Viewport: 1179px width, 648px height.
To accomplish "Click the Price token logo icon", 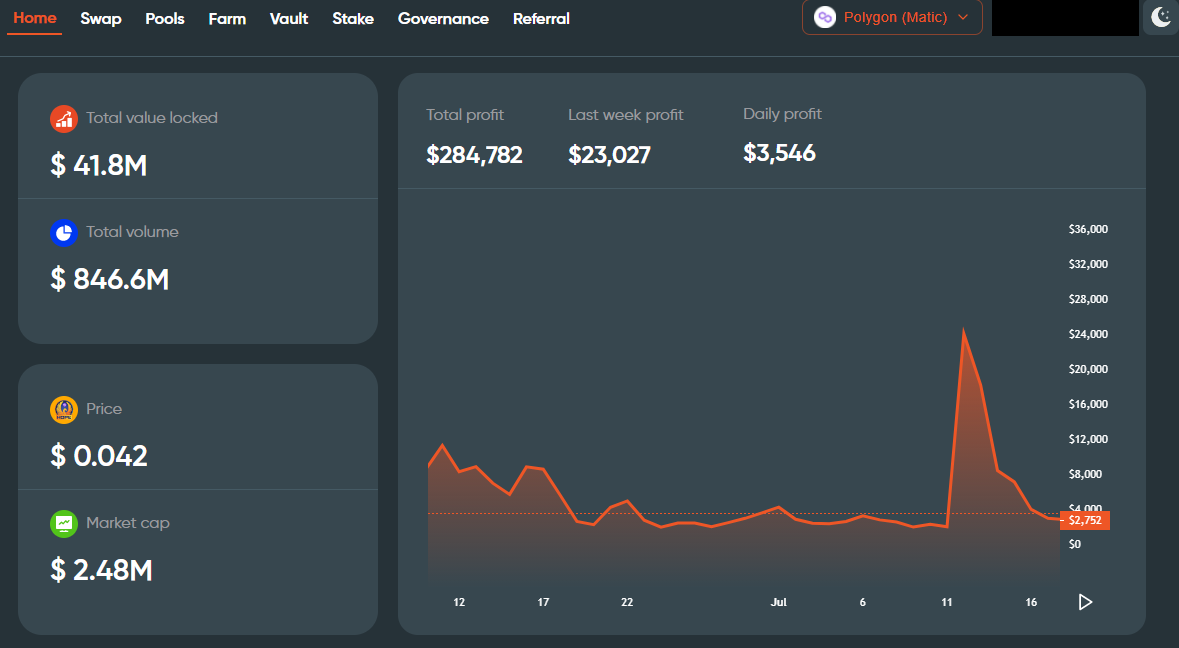I will (x=64, y=410).
